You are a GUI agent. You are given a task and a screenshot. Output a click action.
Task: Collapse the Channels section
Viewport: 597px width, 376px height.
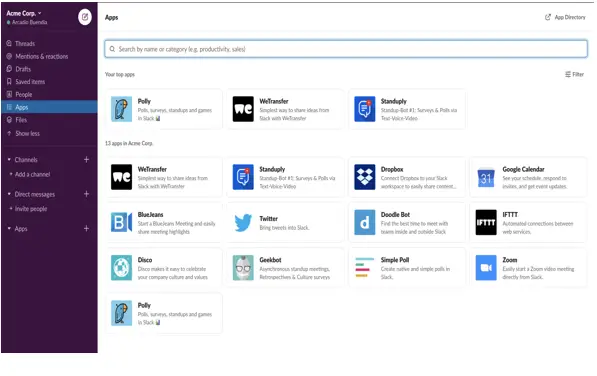pos(9,159)
